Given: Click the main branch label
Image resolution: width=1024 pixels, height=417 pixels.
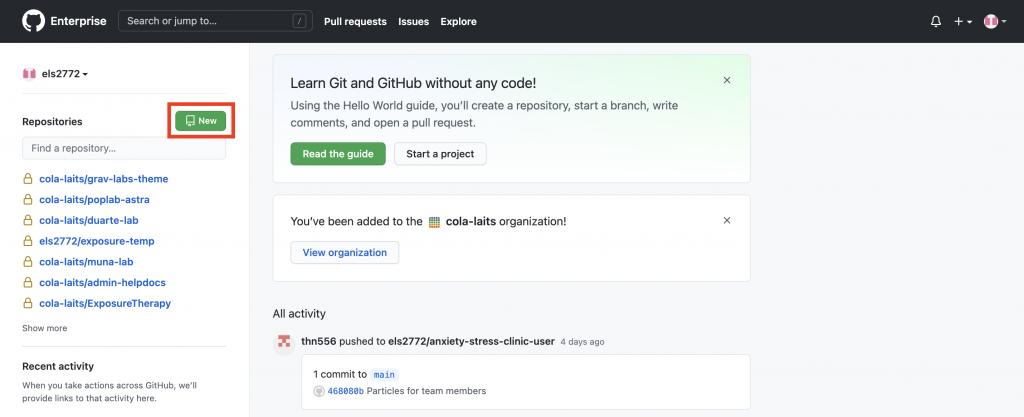Looking at the screenshot, I should (x=385, y=375).
